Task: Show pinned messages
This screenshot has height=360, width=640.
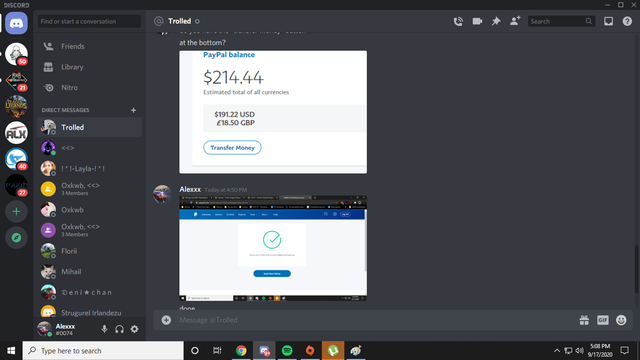Action: click(x=496, y=21)
